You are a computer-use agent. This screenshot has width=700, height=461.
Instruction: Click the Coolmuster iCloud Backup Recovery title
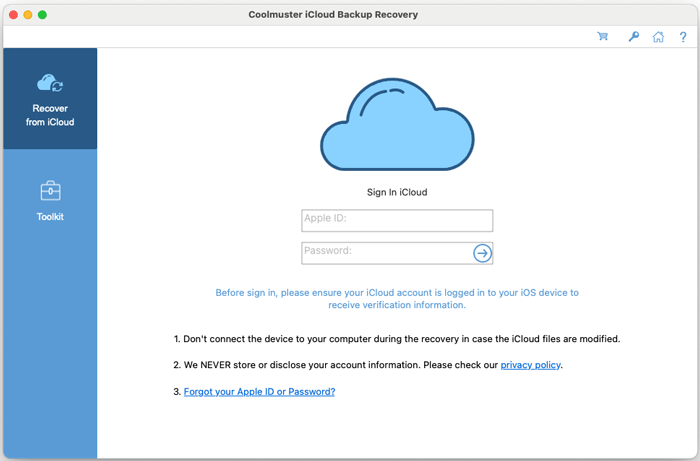click(x=333, y=15)
